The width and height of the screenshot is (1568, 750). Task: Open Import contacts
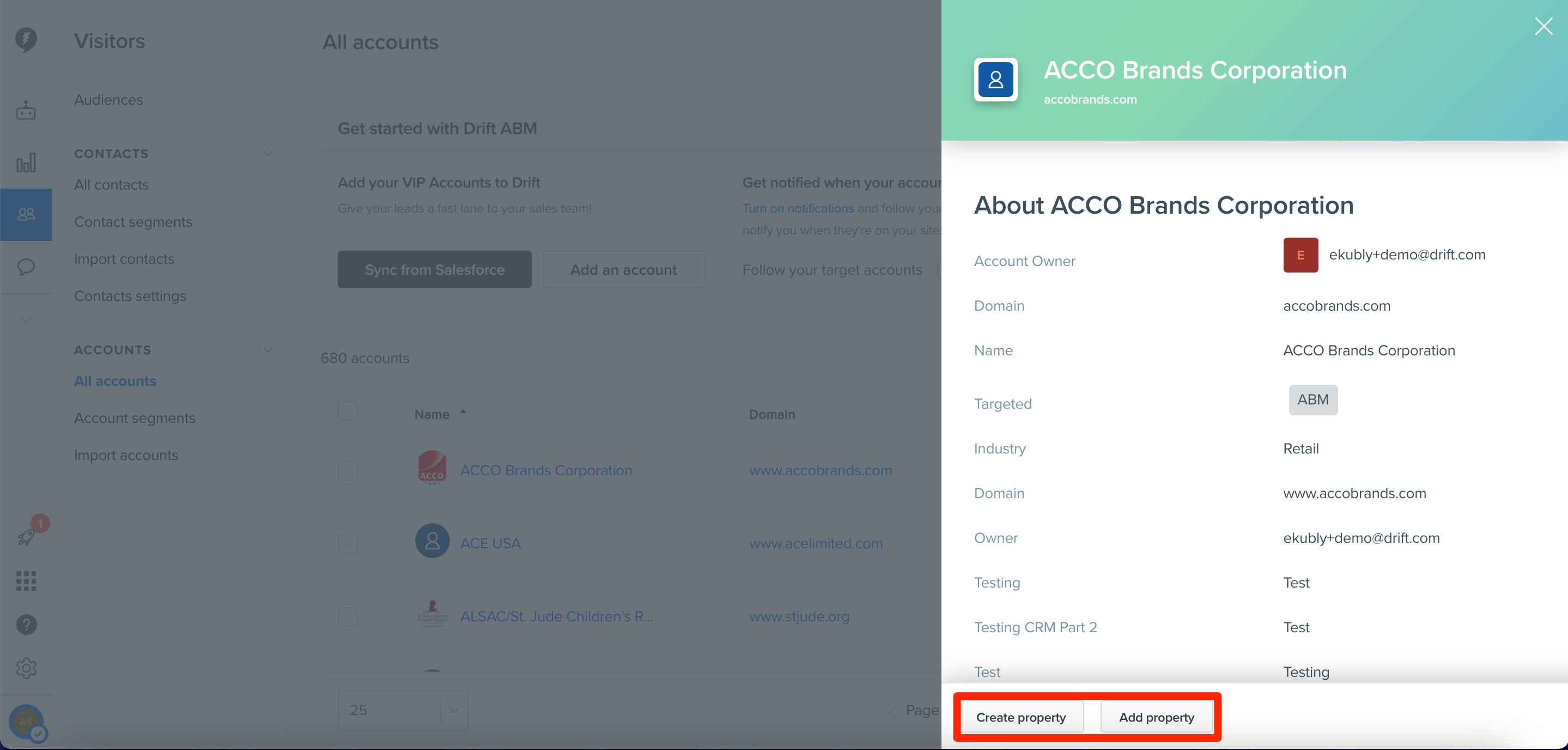[124, 259]
